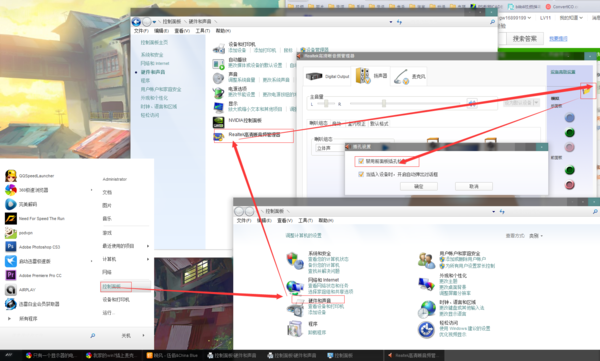Open the User Accounts people icon
This screenshot has width=600, height=361.
coord(426,260)
